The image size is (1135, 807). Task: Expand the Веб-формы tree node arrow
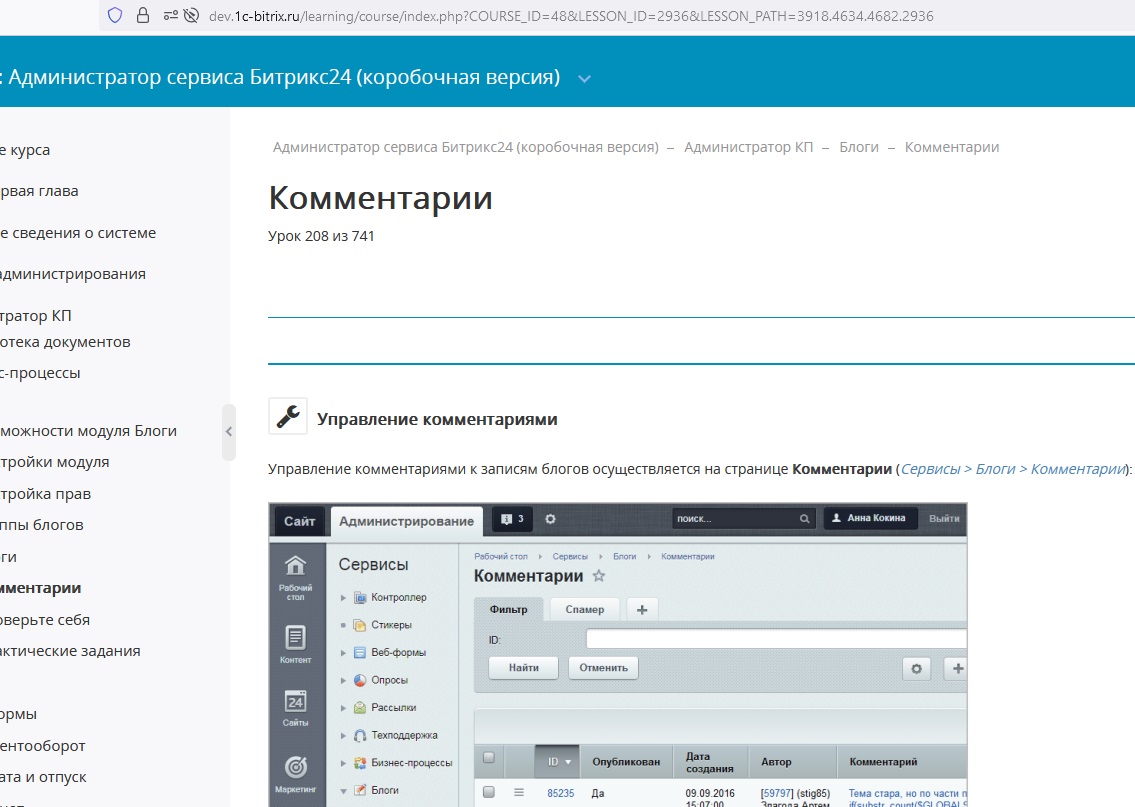(343, 653)
